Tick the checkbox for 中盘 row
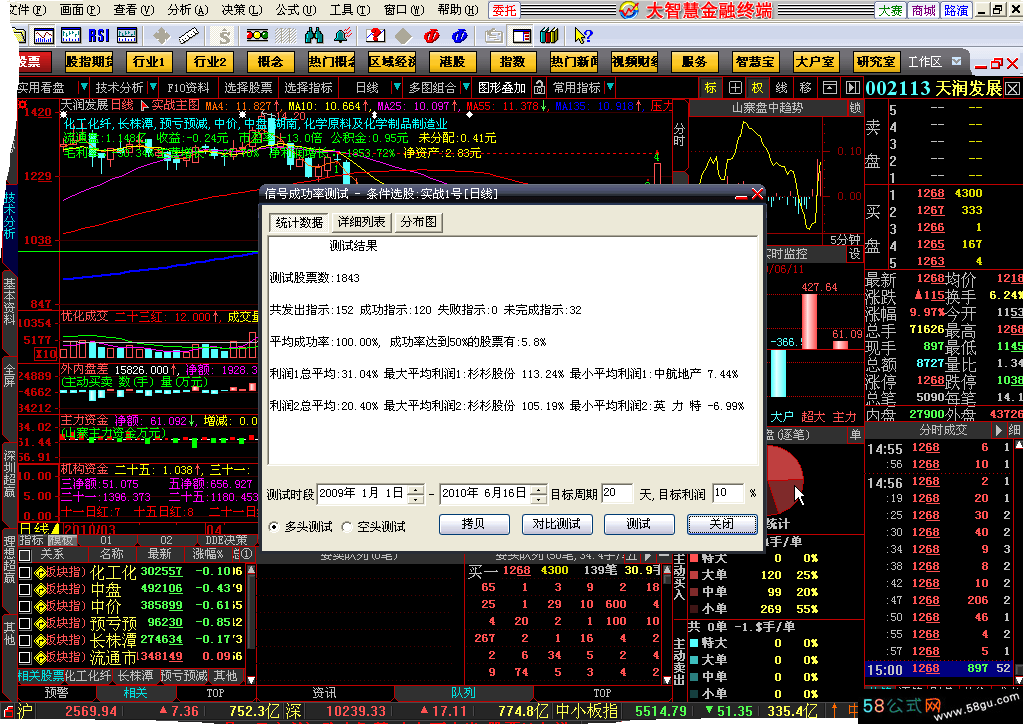Viewport: 1023px width, 724px height. 25,590
